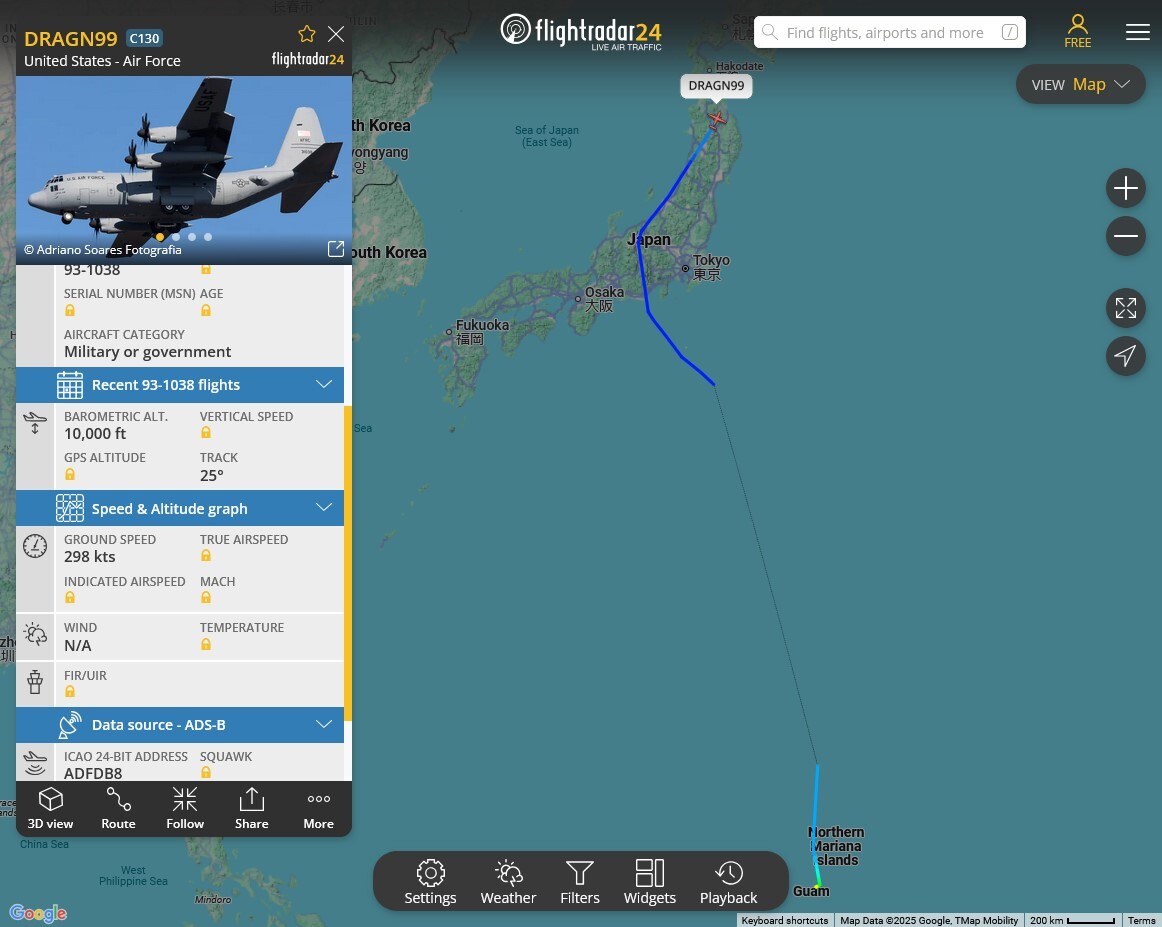Click the Find flights search field
This screenshot has height=927, width=1162.
pyautogui.click(x=889, y=33)
